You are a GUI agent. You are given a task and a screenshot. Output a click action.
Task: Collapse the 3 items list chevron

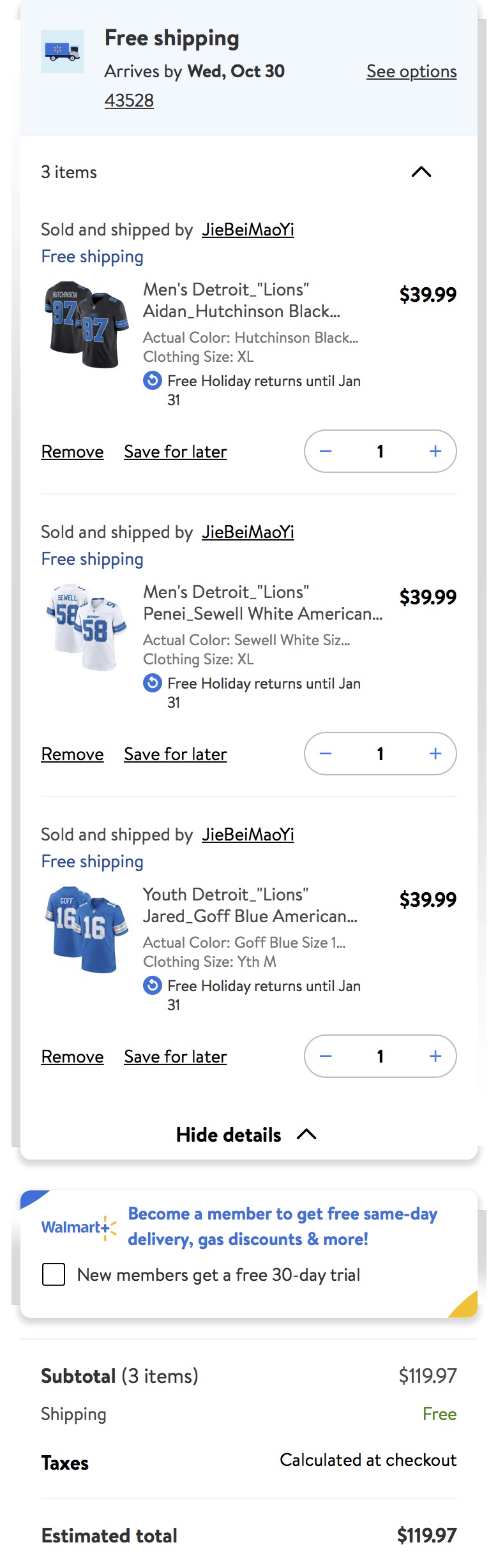click(x=421, y=172)
